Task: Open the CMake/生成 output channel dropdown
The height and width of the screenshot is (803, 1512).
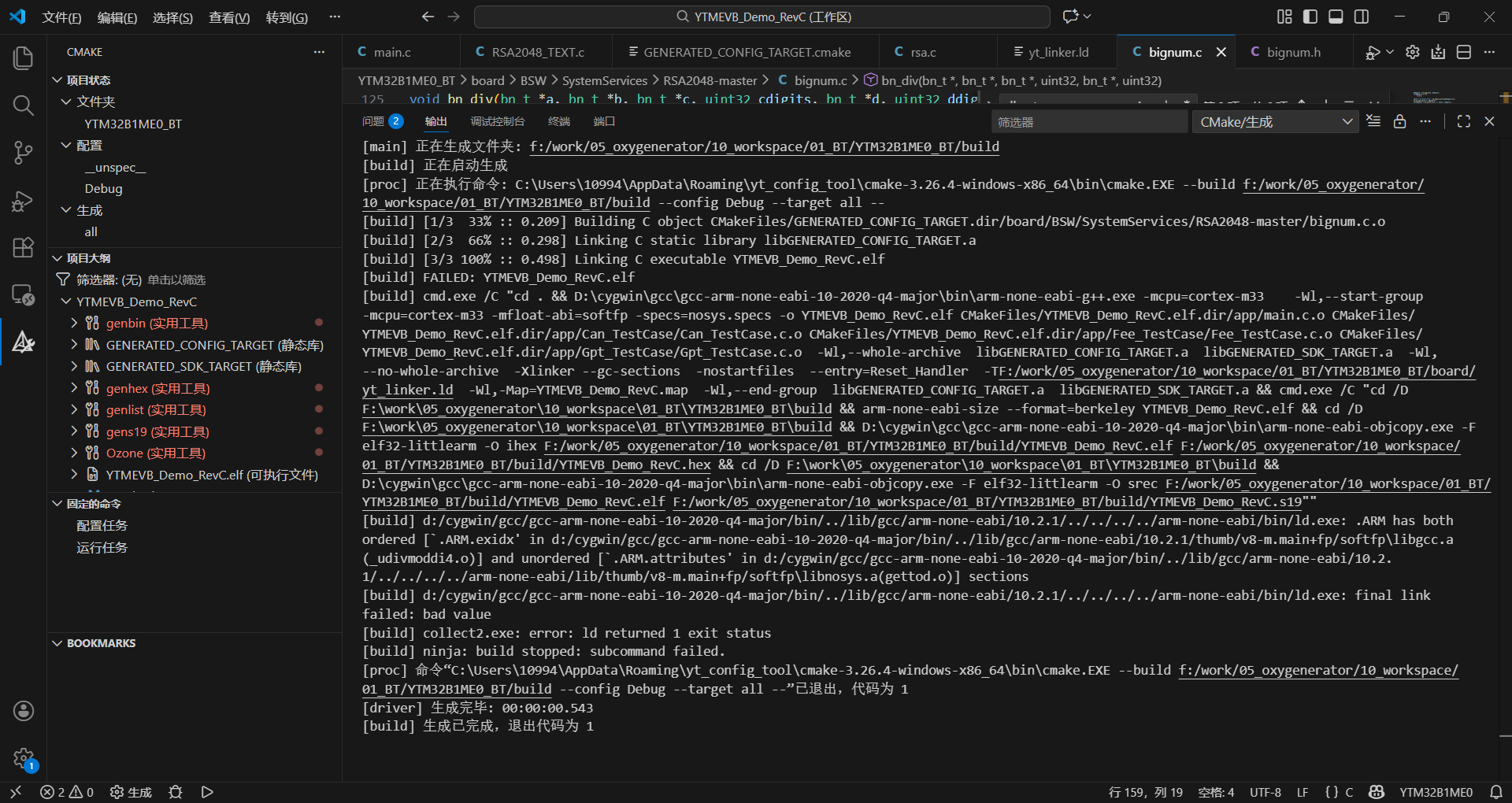Action: [1275, 122]
